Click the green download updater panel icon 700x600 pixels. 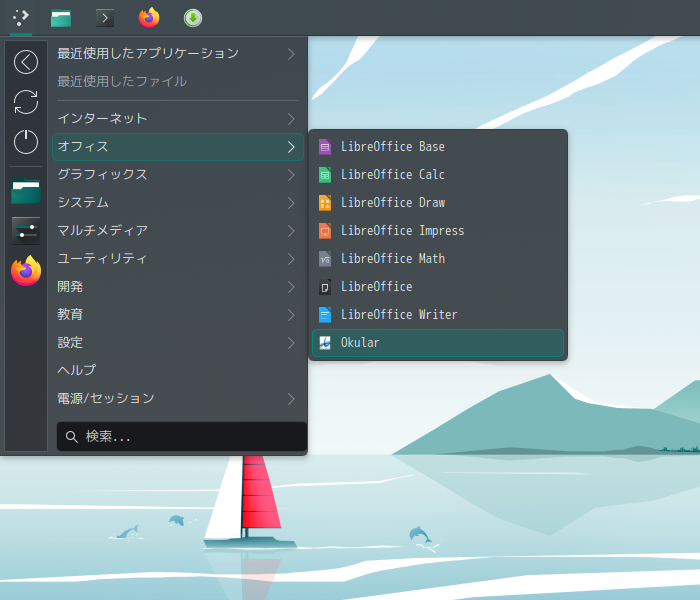point(193,18)
